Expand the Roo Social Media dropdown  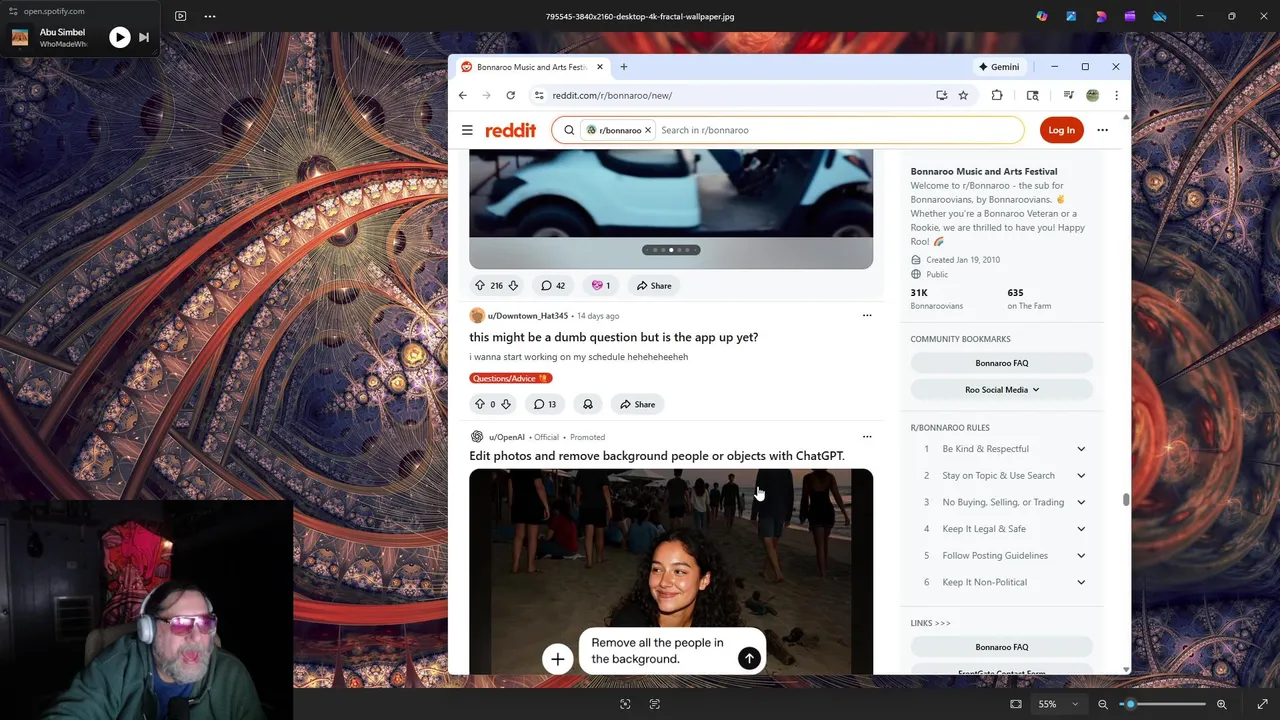pos(1001,389)
